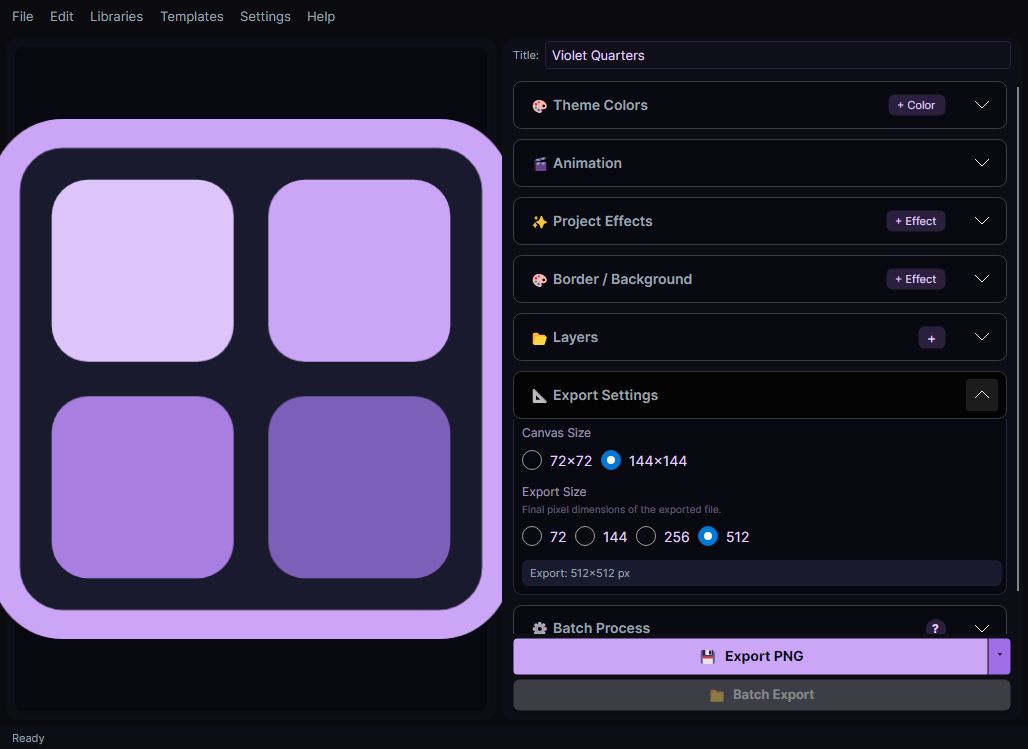This screenshot has height=749, width=1028.
Task: Click the Batch Process gear icon
Action: coord(540,628)
